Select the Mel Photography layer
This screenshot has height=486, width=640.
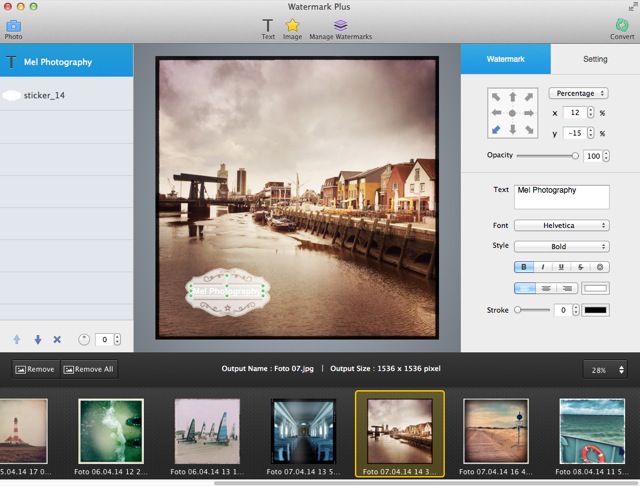coord(67,61)
